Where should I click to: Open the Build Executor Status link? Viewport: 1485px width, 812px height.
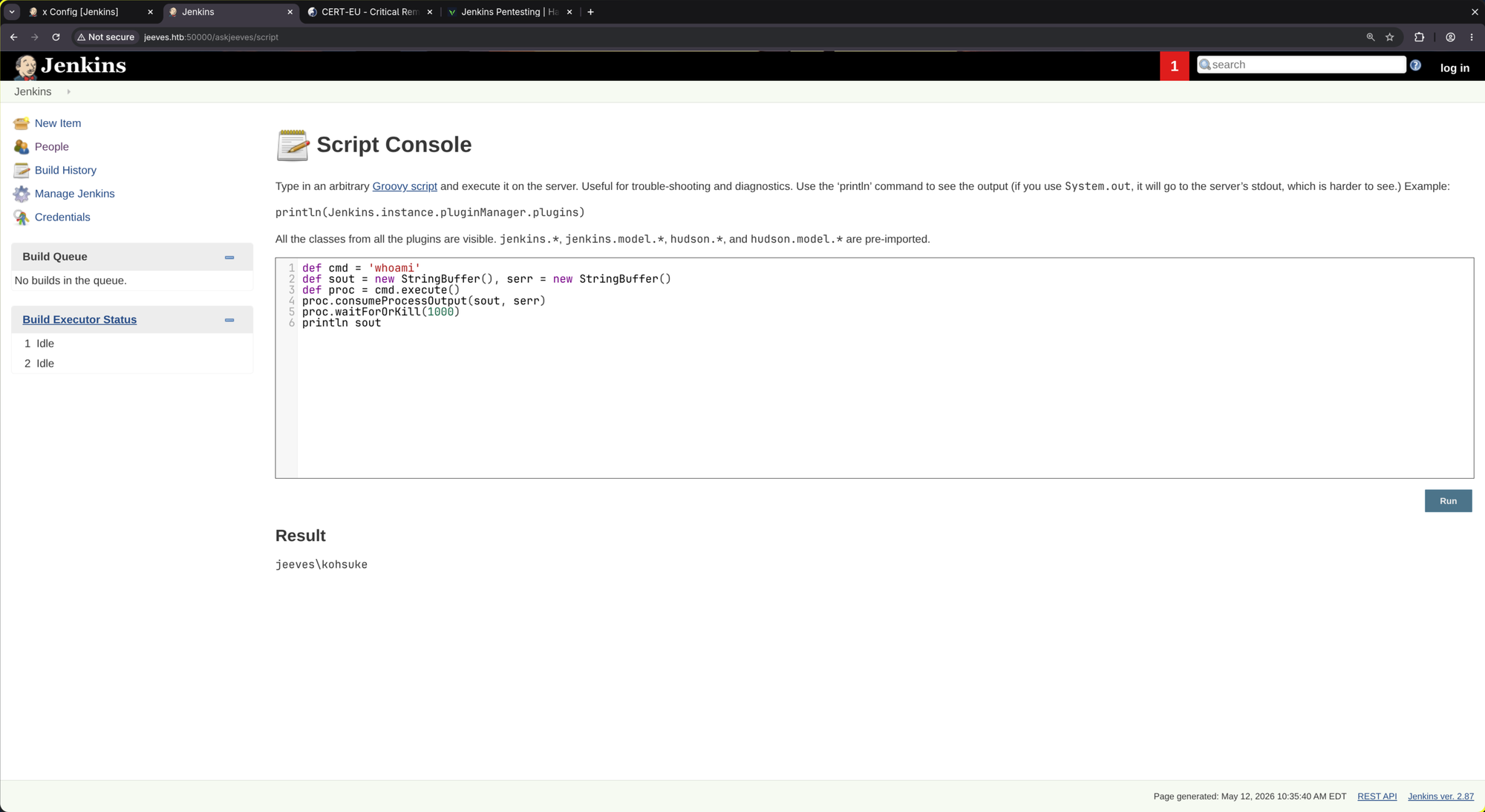(x=79, y=320)
